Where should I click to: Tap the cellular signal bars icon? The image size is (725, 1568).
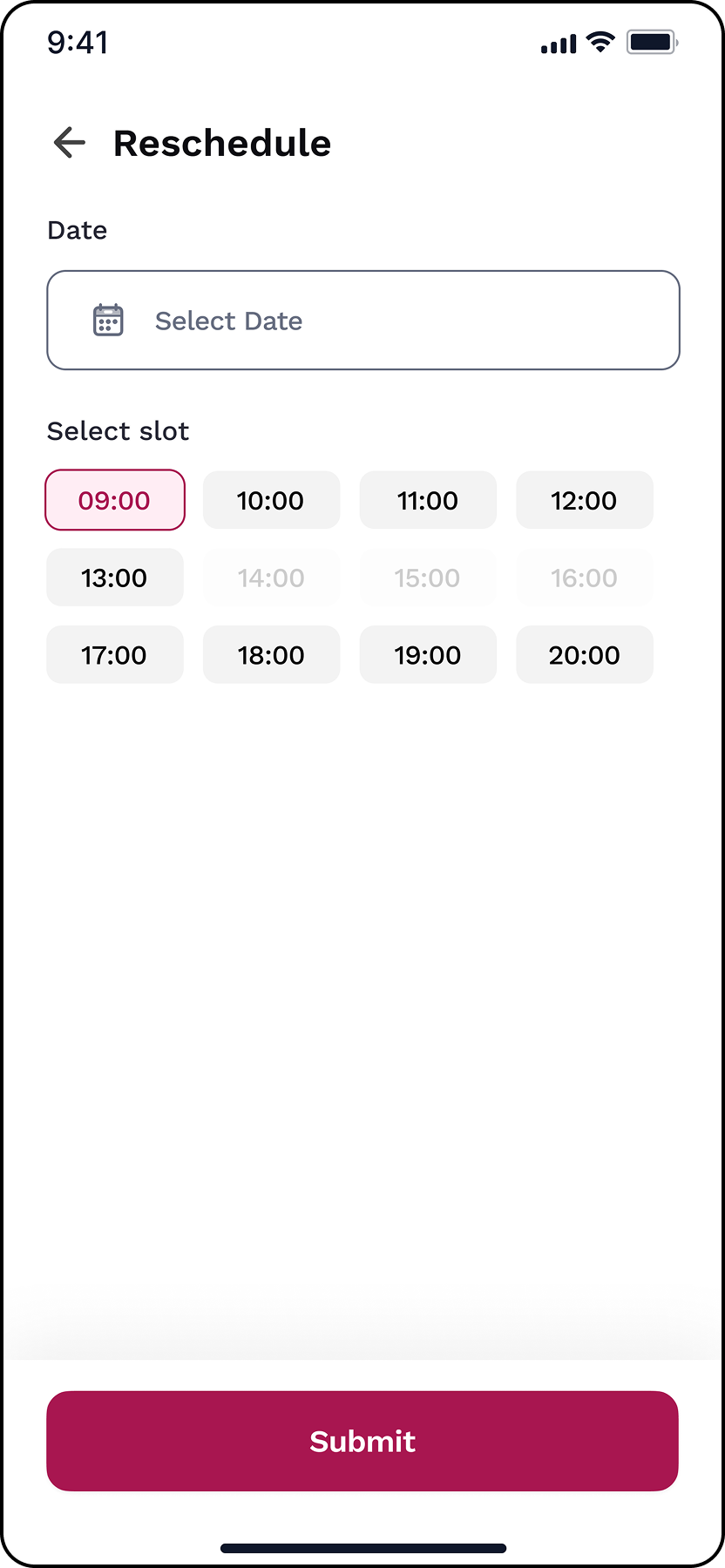559,44
